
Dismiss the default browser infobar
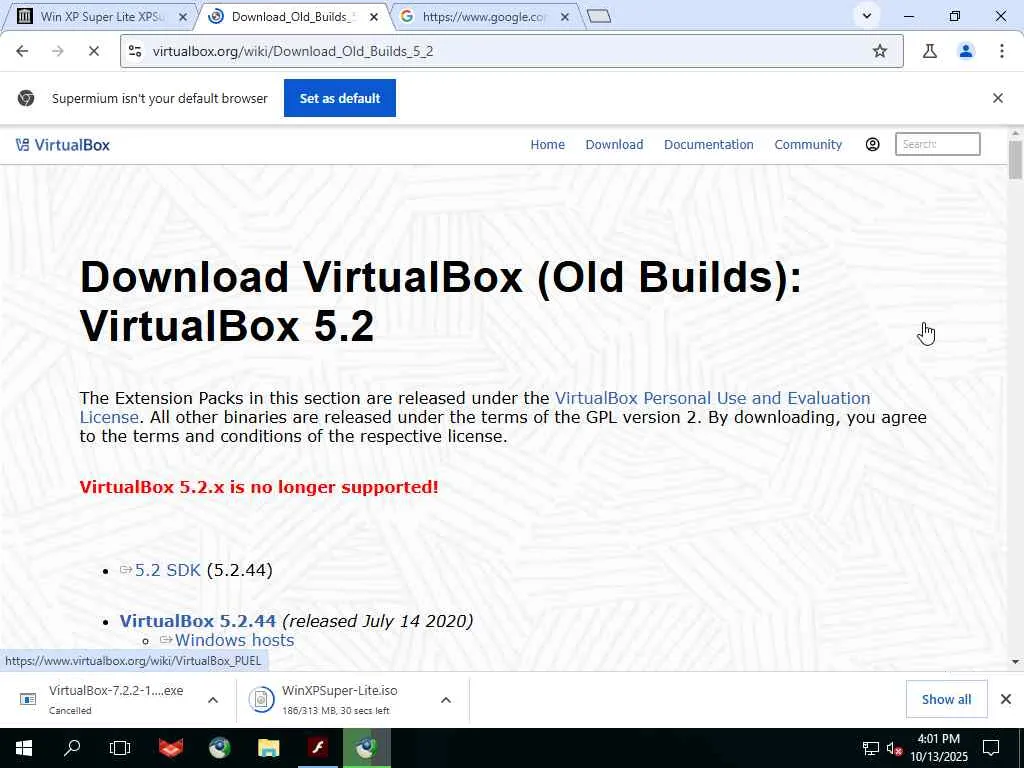coord(997,98)
